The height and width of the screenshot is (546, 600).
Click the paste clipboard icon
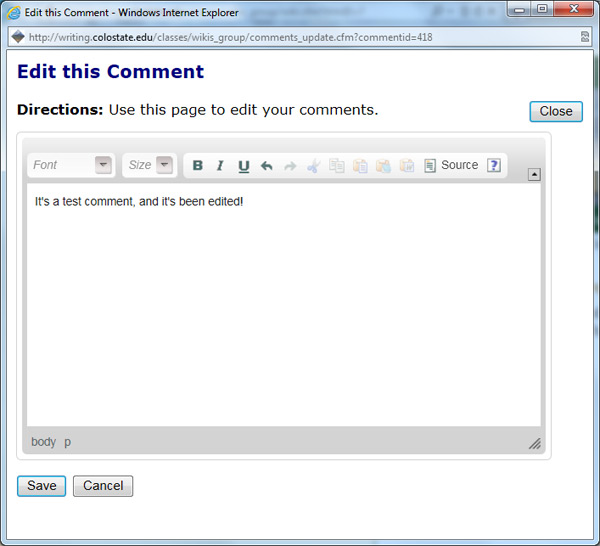pyautogui.click(x=360, y=166)
